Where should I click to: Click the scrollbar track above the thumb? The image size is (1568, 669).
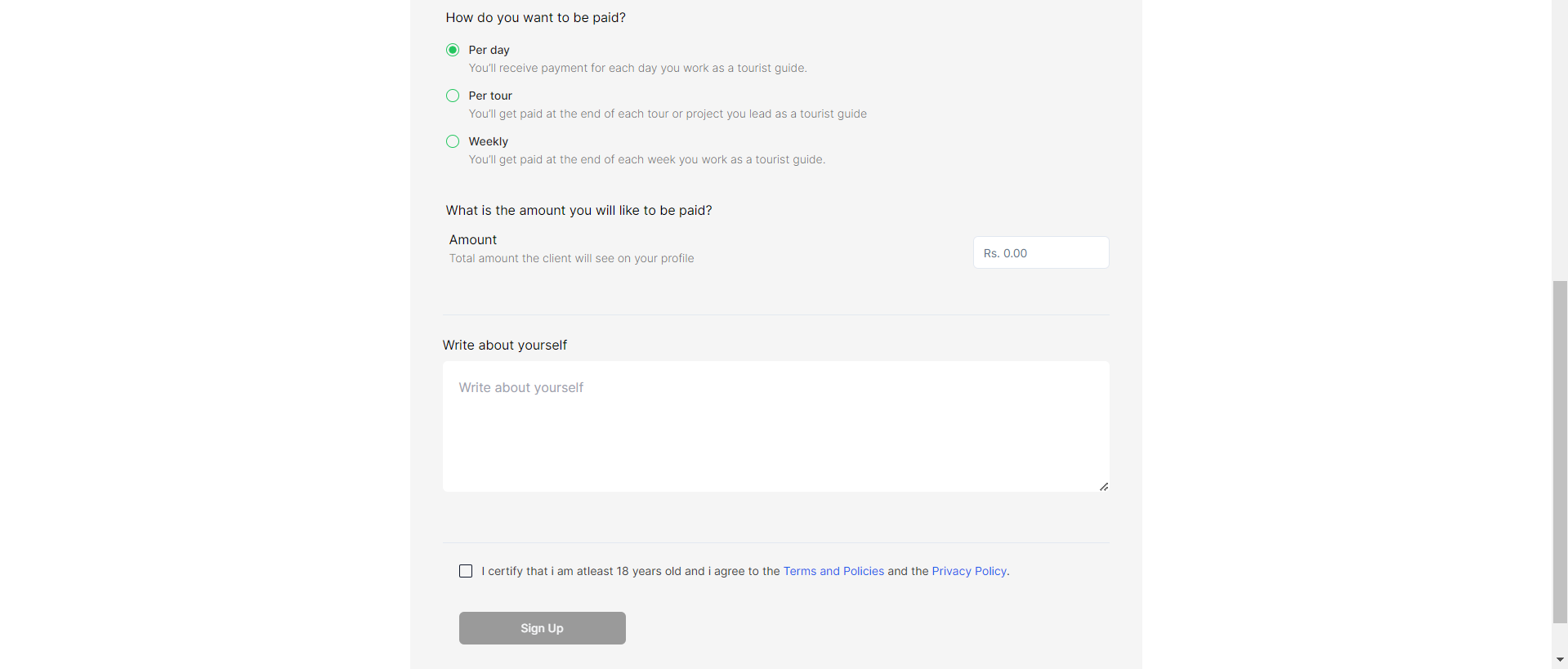click(1560, 139)
